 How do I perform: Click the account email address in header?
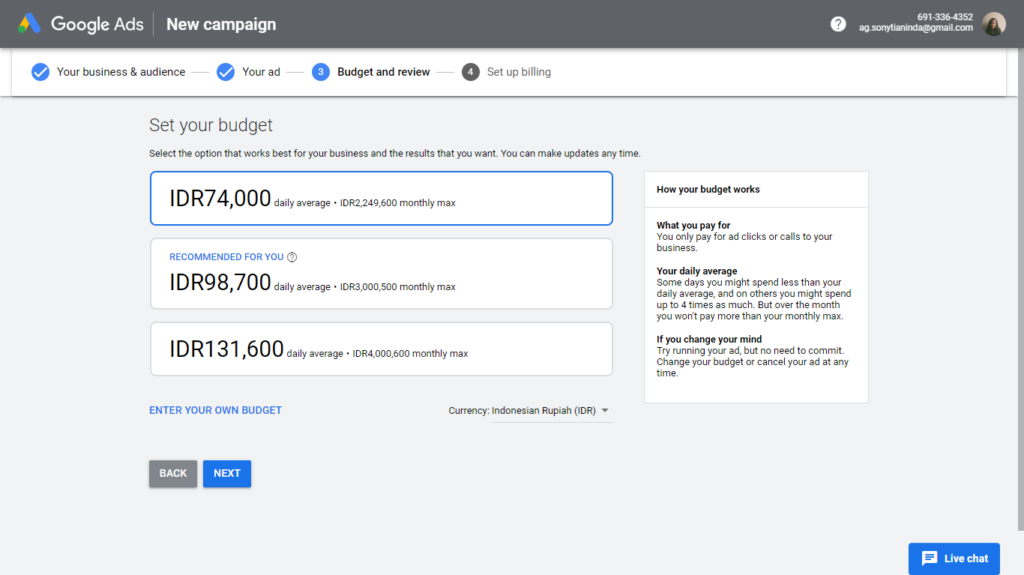[915, 28]
